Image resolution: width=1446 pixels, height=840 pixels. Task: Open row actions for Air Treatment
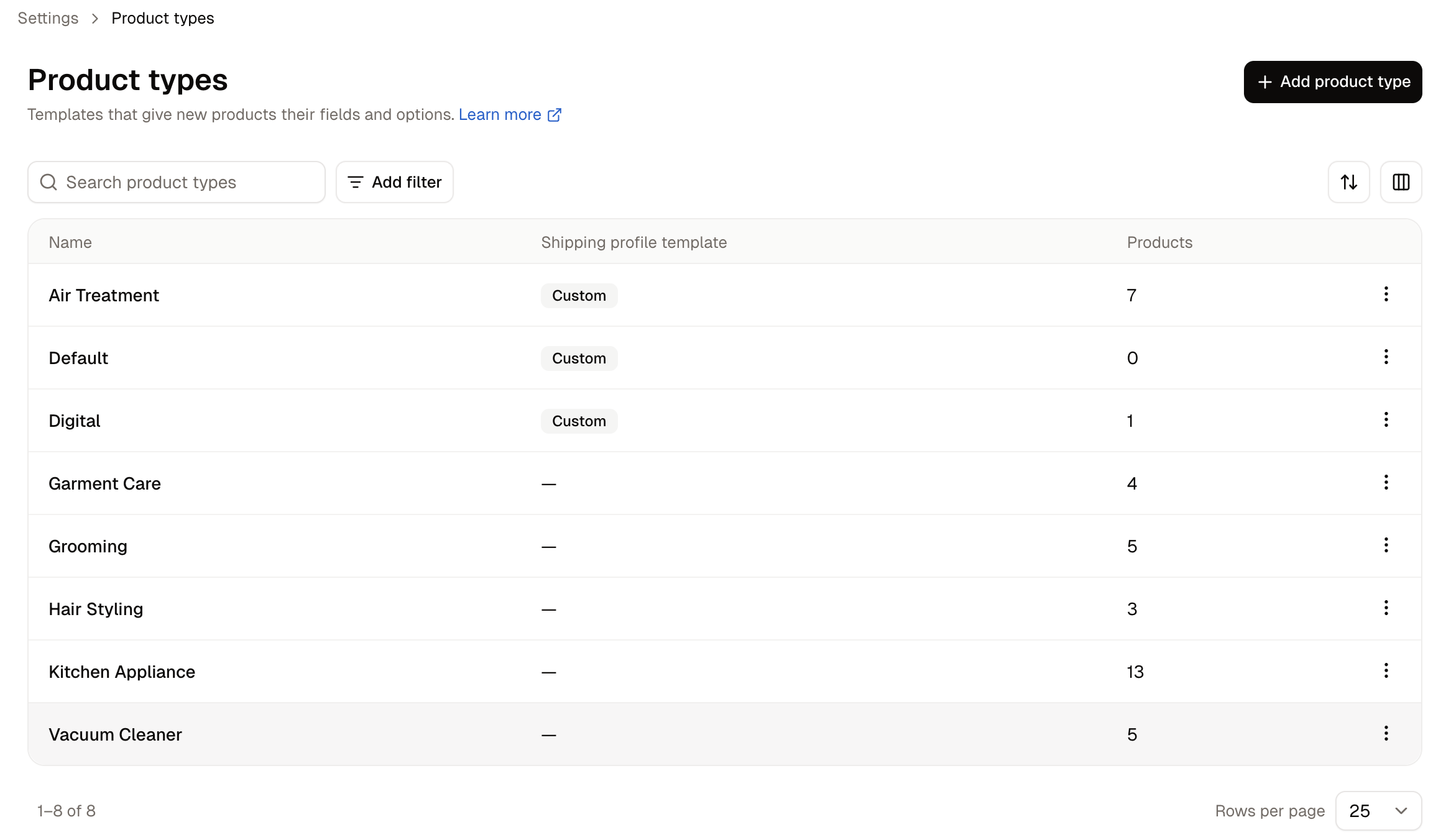pos(1386,294)
